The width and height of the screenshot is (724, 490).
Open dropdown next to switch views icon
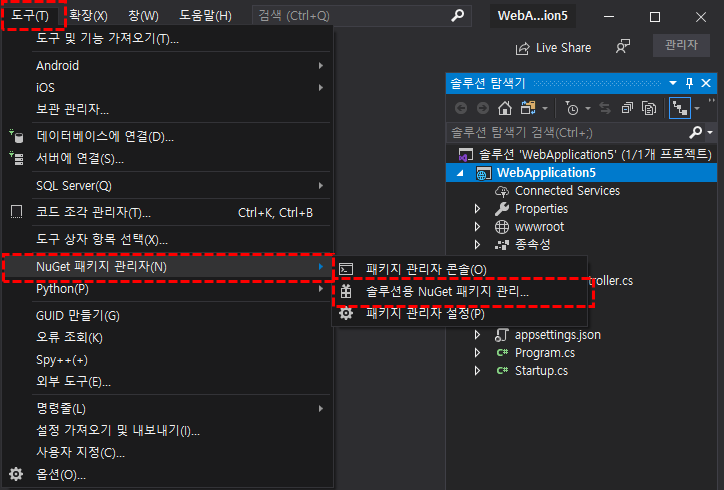545,109
